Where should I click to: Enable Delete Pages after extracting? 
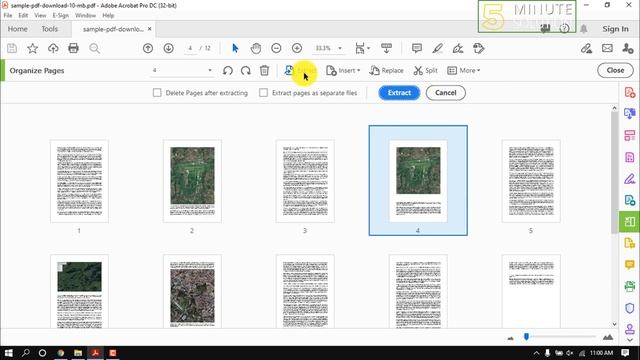click(x=157, y=93)
